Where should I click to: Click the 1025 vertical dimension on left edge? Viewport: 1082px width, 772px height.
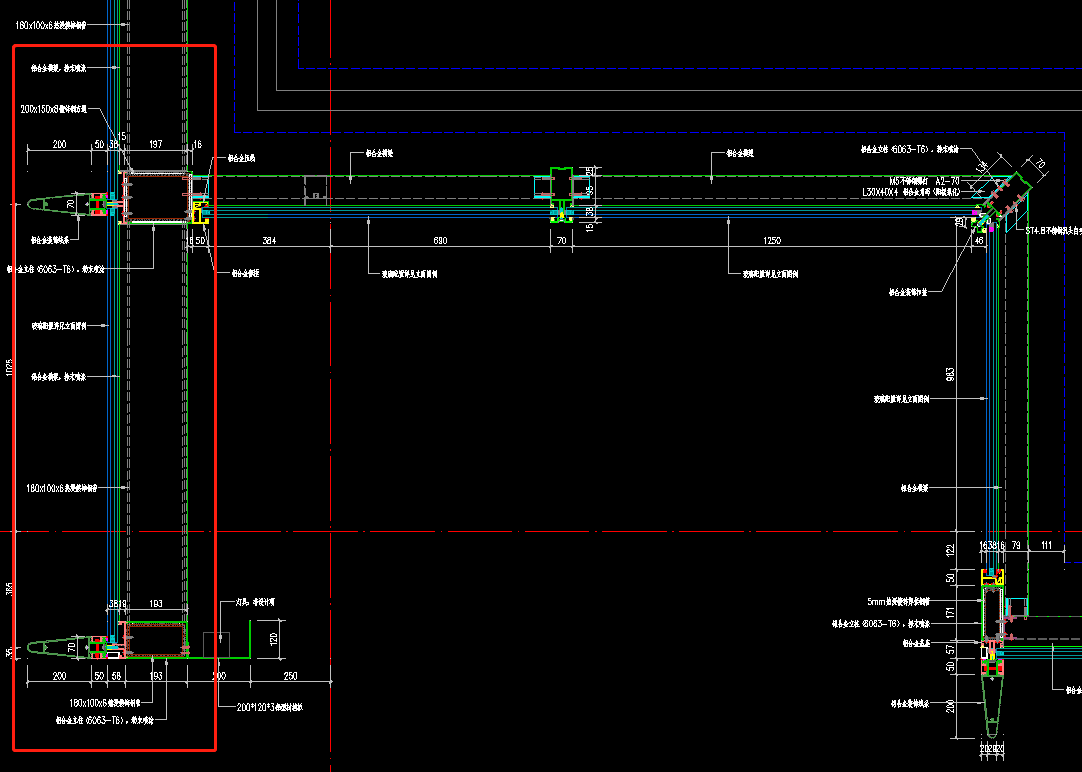[9, 367]
